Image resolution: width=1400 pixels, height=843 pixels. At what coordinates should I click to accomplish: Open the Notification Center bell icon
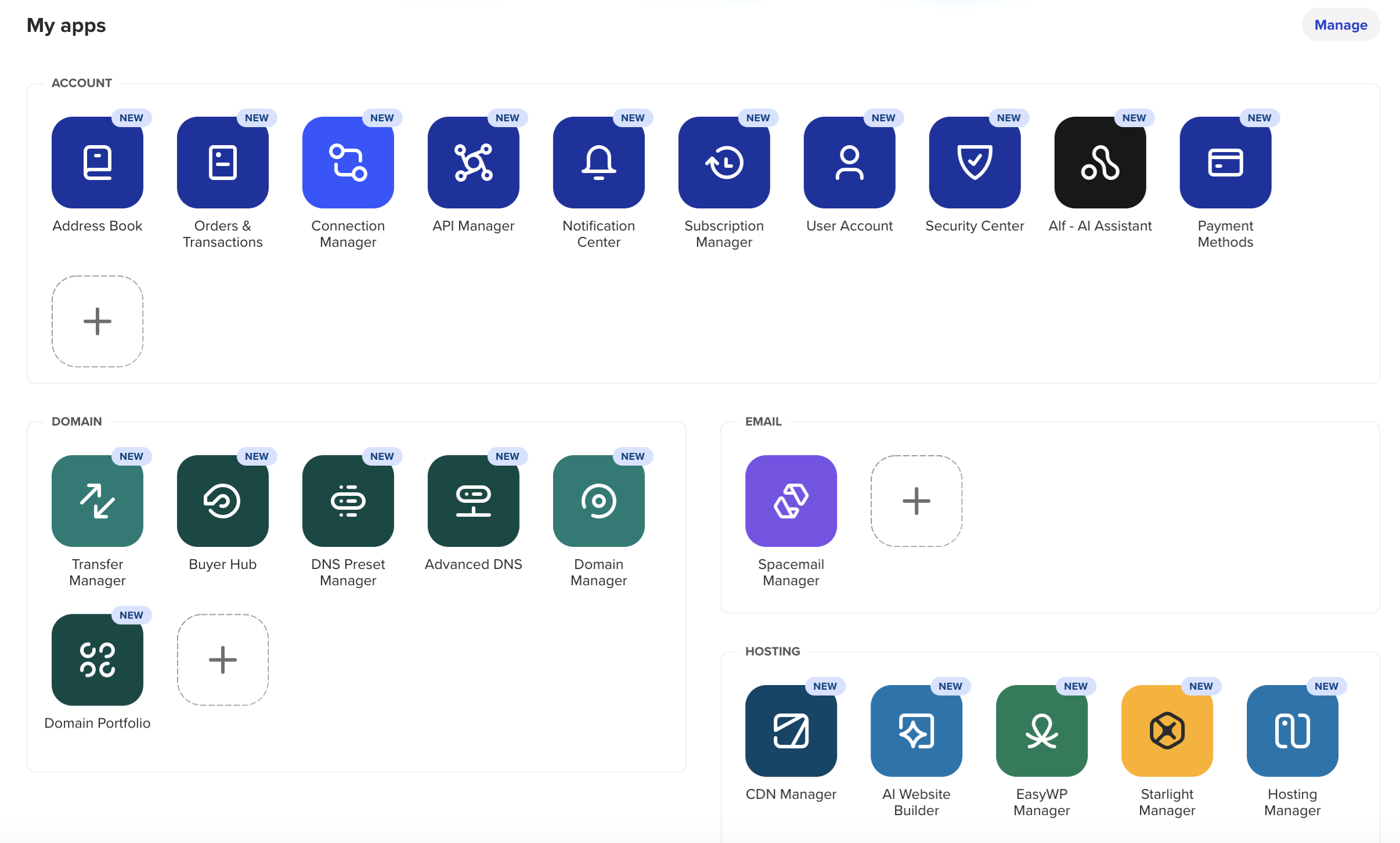(x=599, y=163)
